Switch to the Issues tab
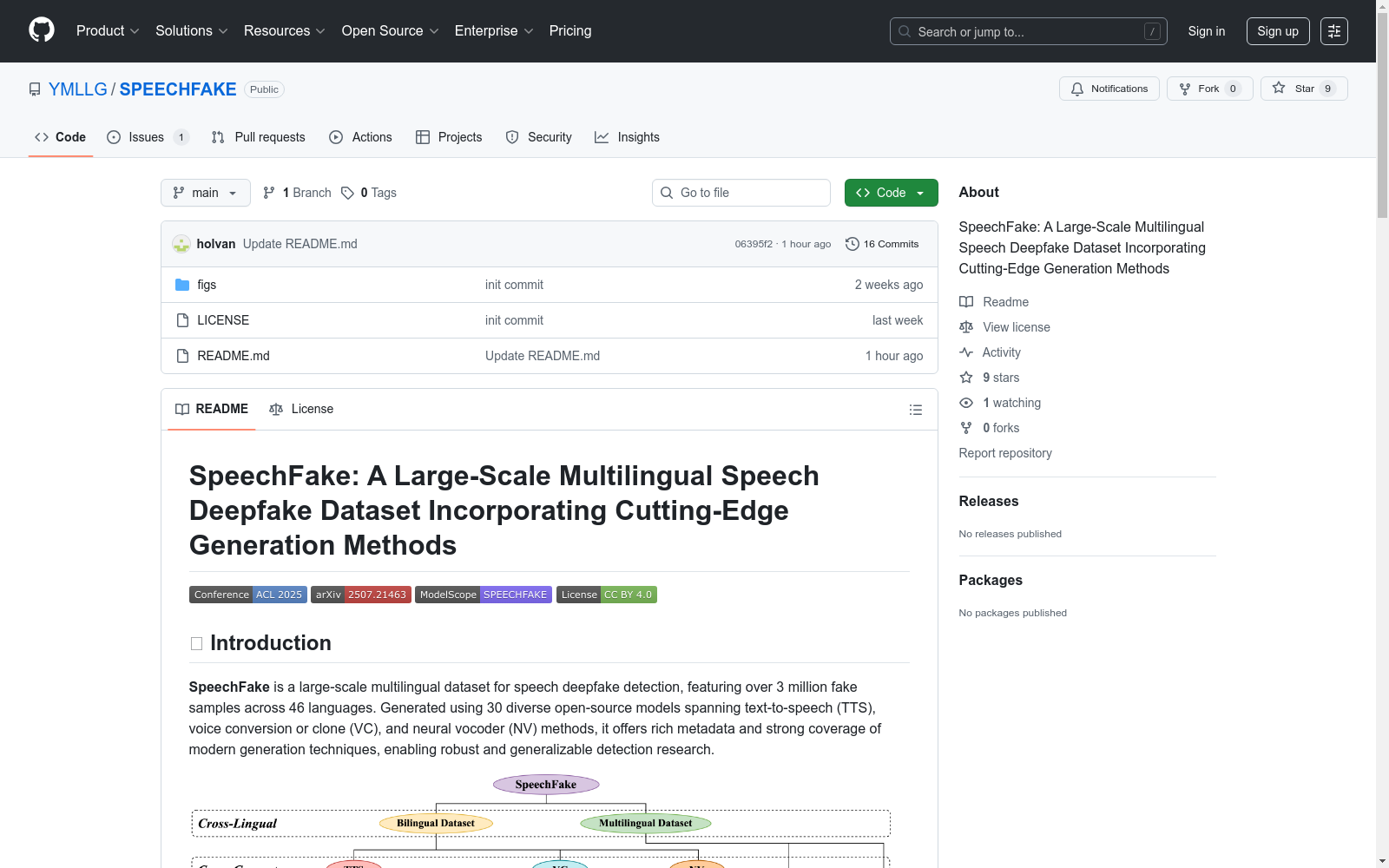1389x868 pixels. (x=147, y=137)
